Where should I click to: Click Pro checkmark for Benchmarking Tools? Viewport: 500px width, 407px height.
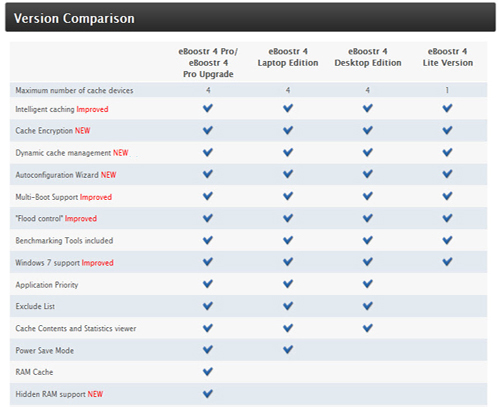[208, 240]
